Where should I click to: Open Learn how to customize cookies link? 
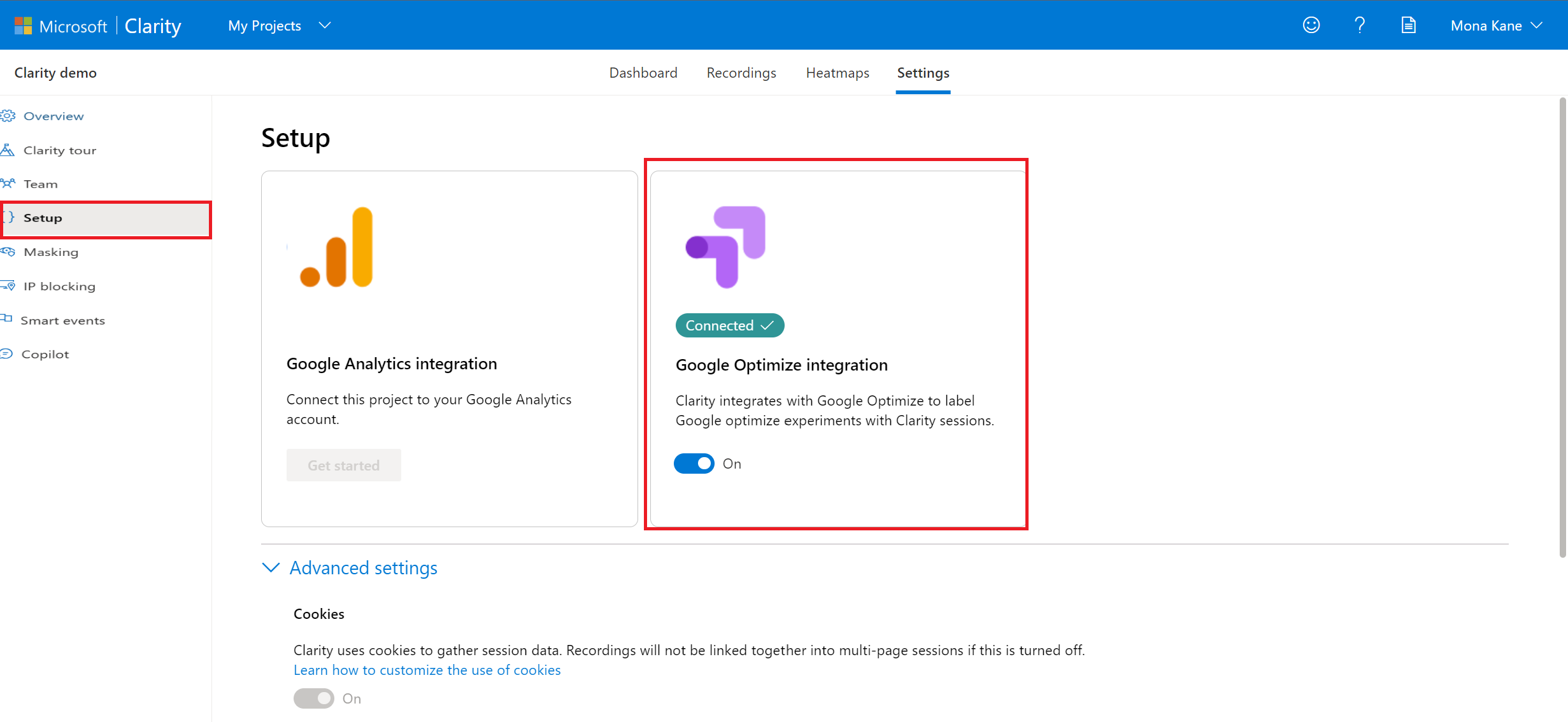point(427,670)
